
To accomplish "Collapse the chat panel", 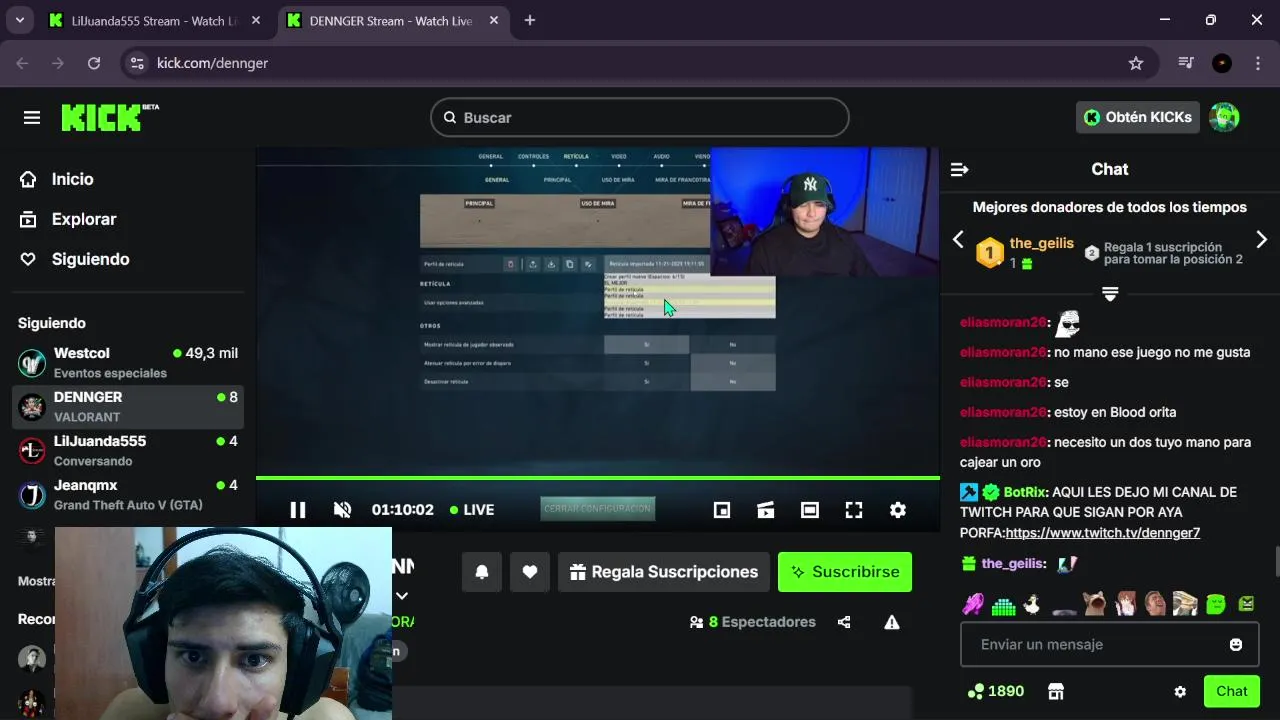I will pos(960,170).
